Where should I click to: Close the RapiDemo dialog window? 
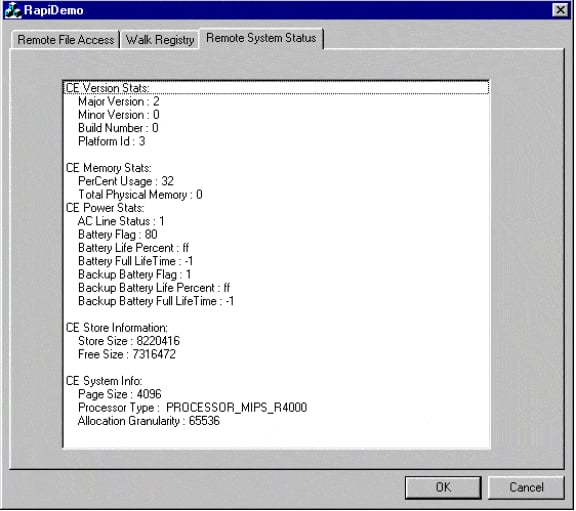[x=561, y=10]
